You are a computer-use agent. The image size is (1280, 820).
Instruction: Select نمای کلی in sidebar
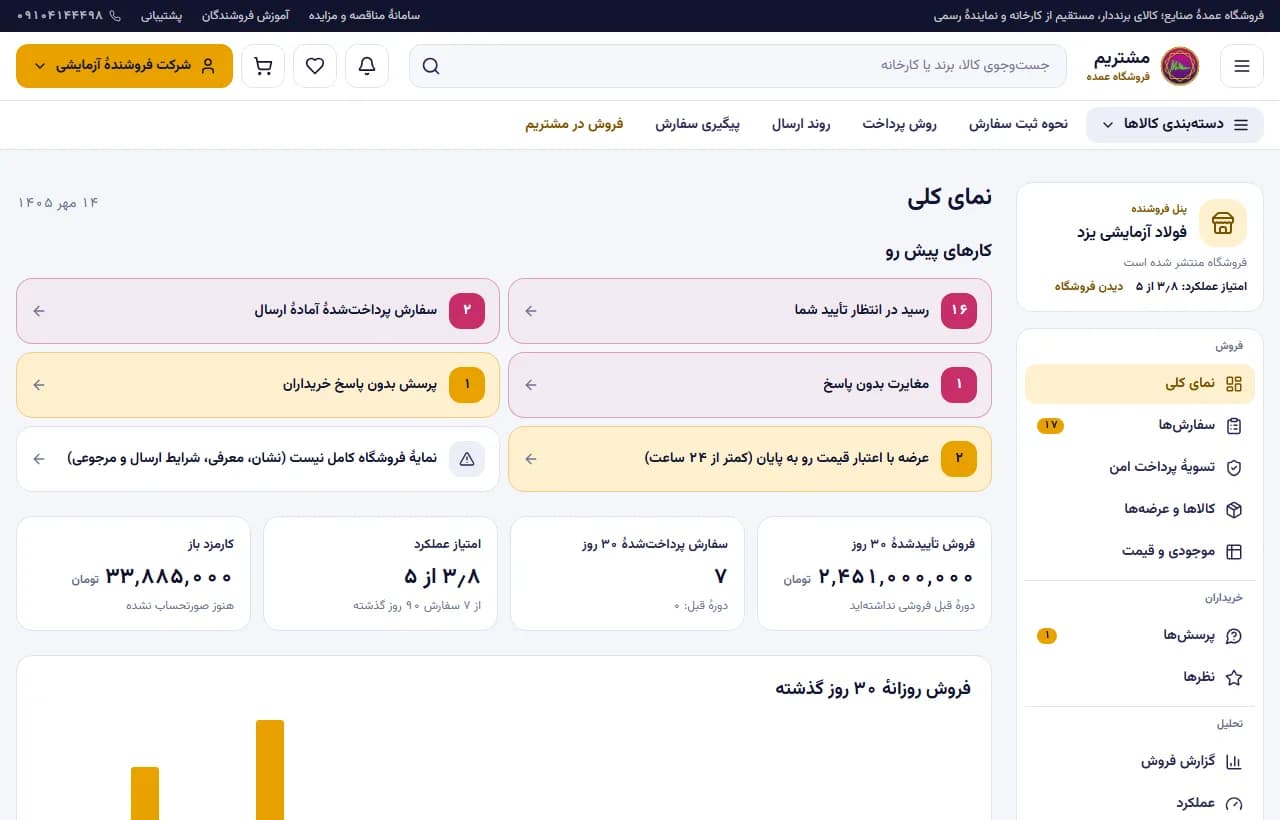point(1140,384)
